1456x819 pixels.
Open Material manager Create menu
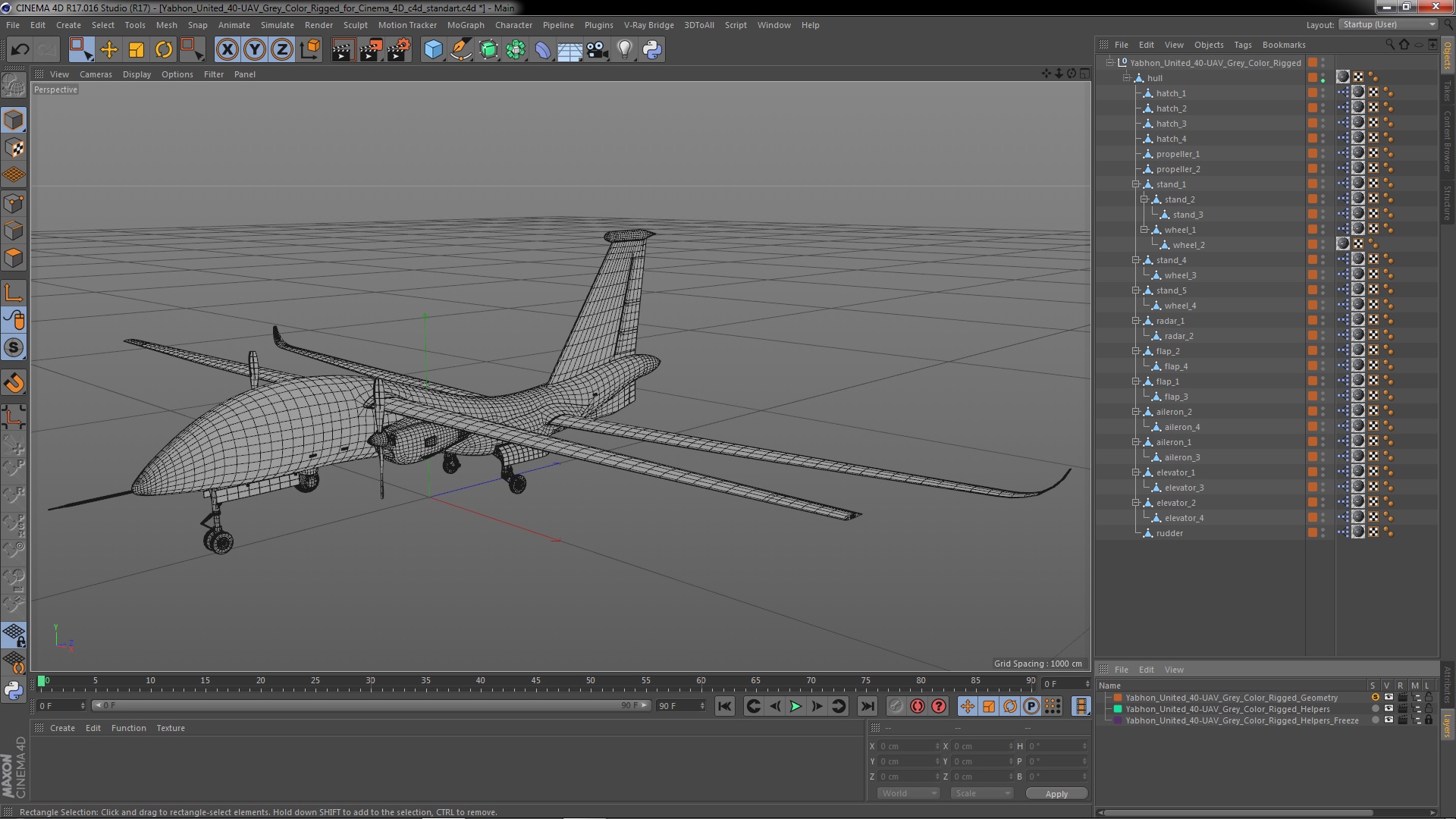[x=62, y=728]
